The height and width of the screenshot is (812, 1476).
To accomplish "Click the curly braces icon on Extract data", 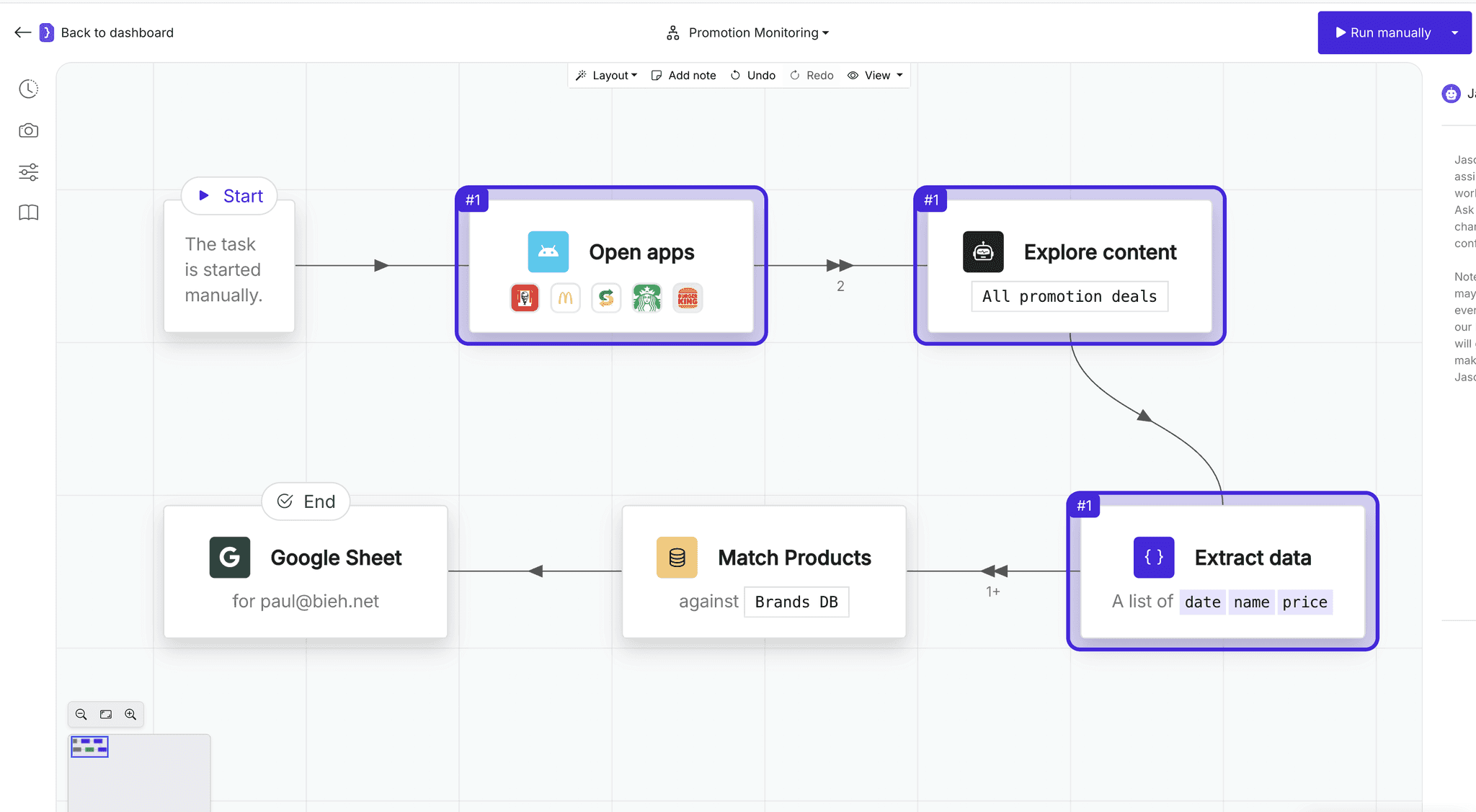I will (1152, 557).
